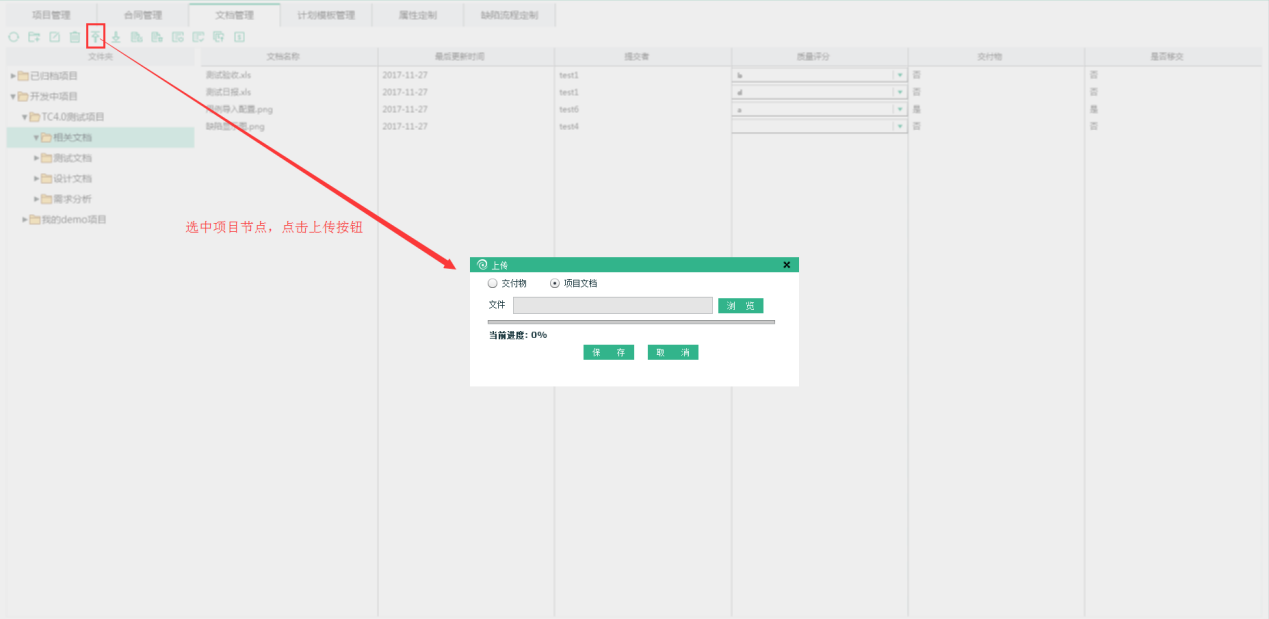Viewport: 1269px width, 619px height.
Task: Select the 项目文档 radio button
Action: (x=555, y=283)
